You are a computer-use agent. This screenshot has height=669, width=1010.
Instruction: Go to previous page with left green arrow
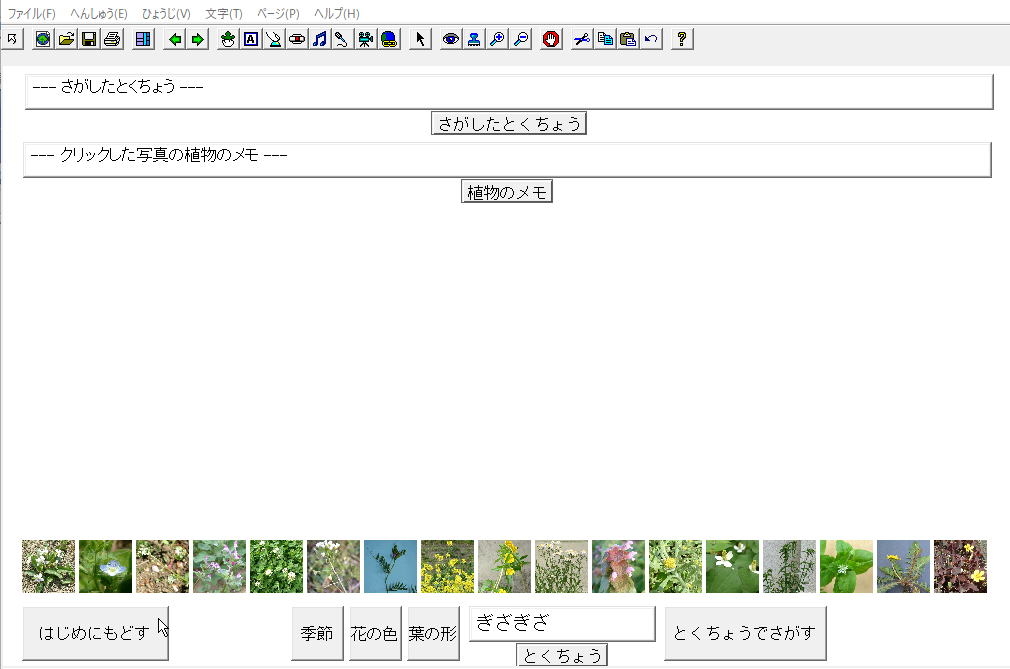(x=175, y=39)
